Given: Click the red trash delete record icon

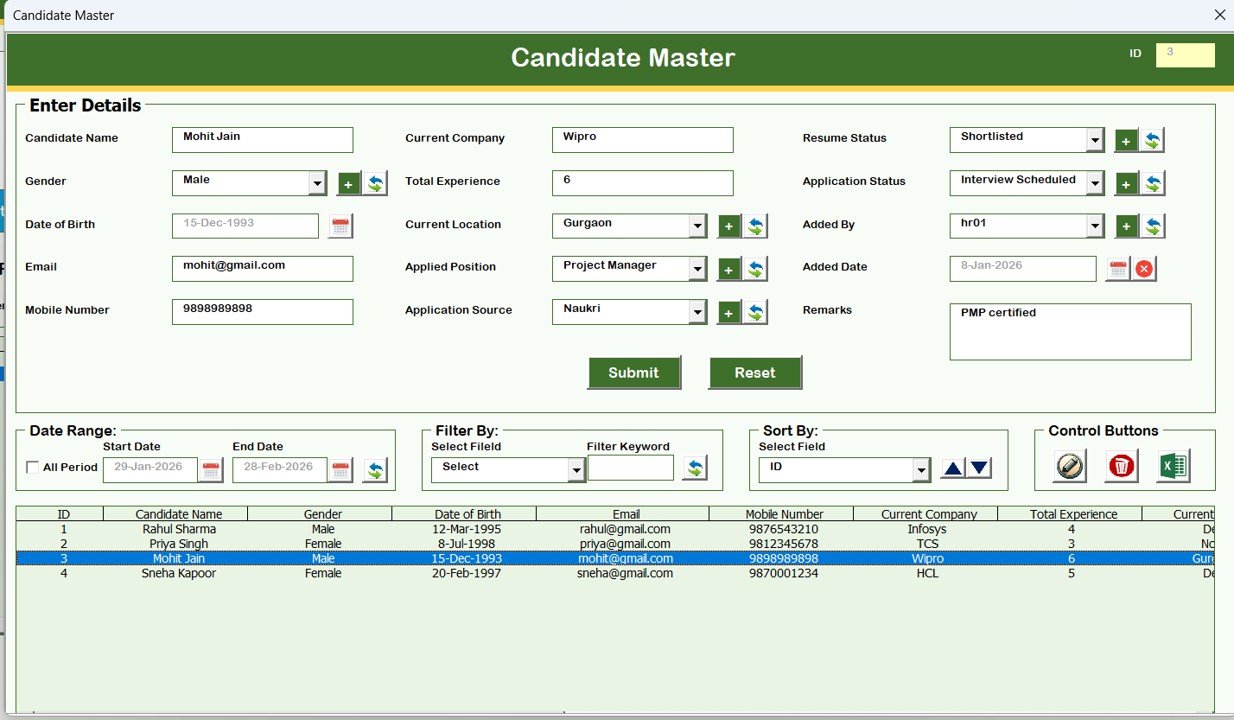Looking at the screenshot, I should click(1119, 466).
